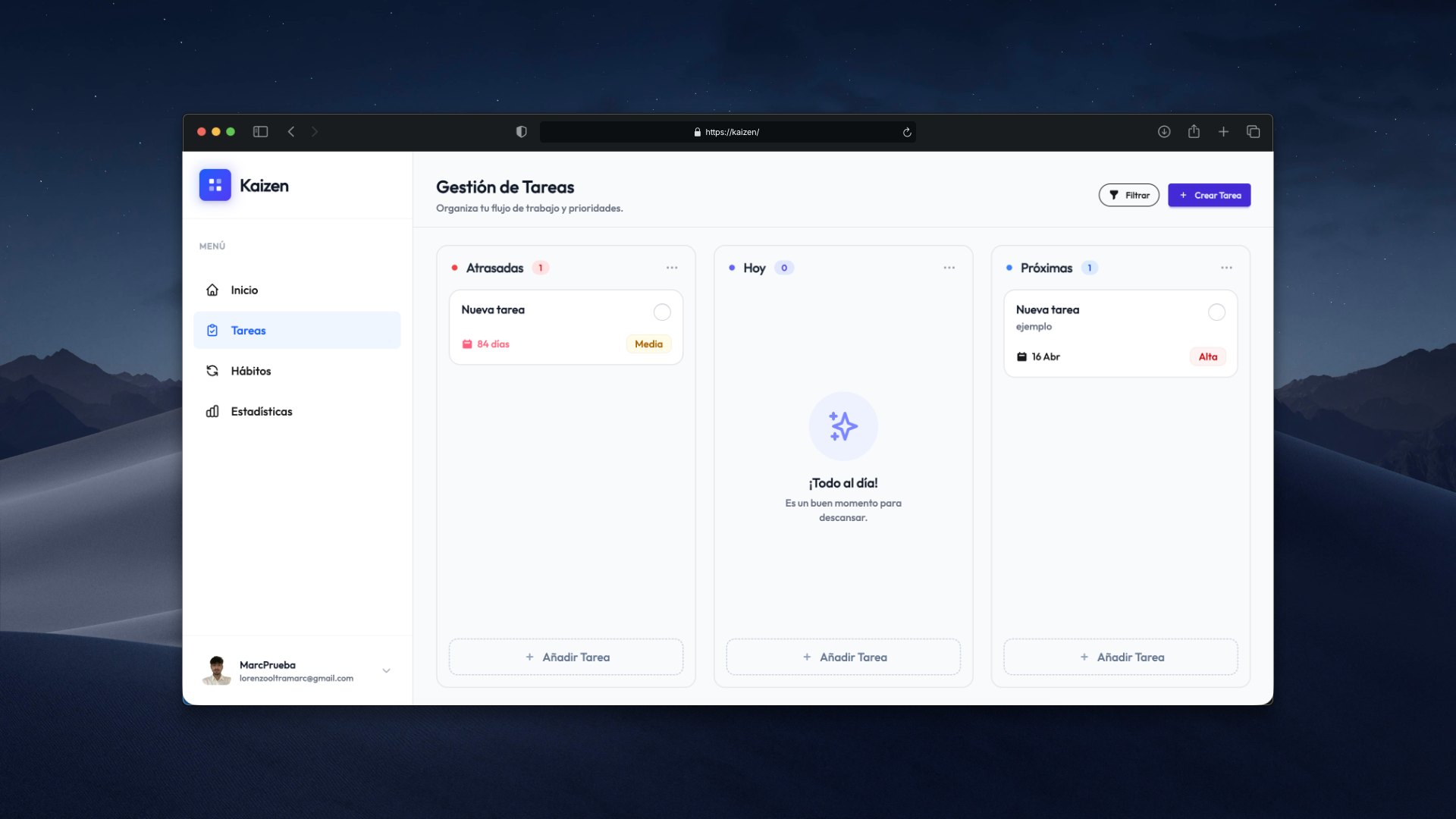Open Estadísticas from the sidebar
The image size is (1456, 819).
pyautogui.click(x=297, y=411)
